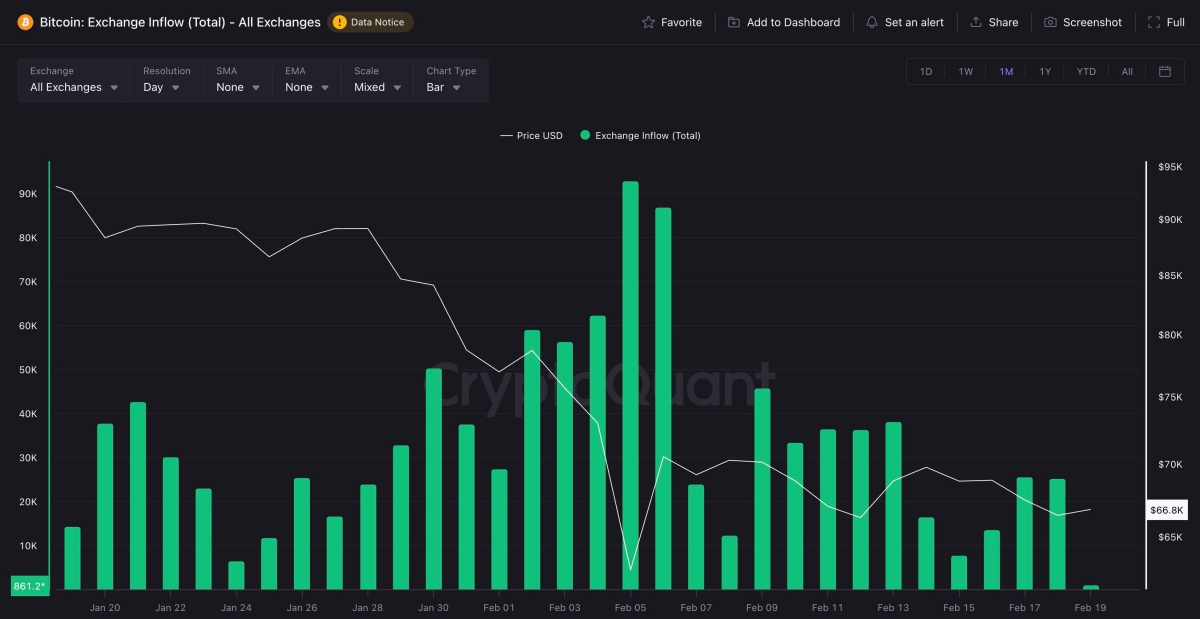Click the $66.8K price label
1200x619 pixels.
pos(1166,510)
